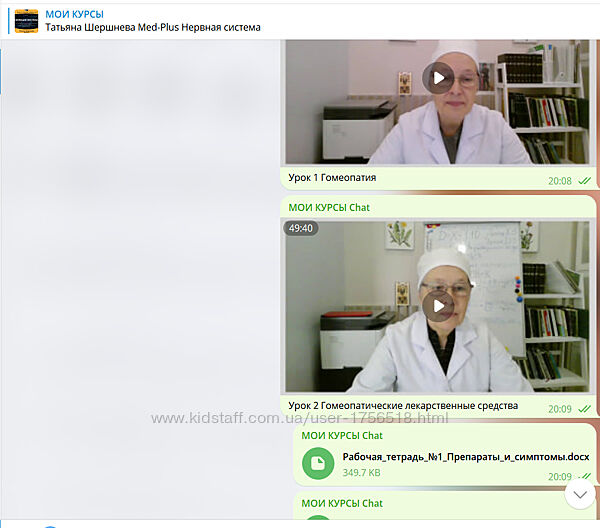Viewport: 600px width, 528px height.
Task: Click the green document icon of the docx file
Action: pyautogui.click(x=318, y=463)
